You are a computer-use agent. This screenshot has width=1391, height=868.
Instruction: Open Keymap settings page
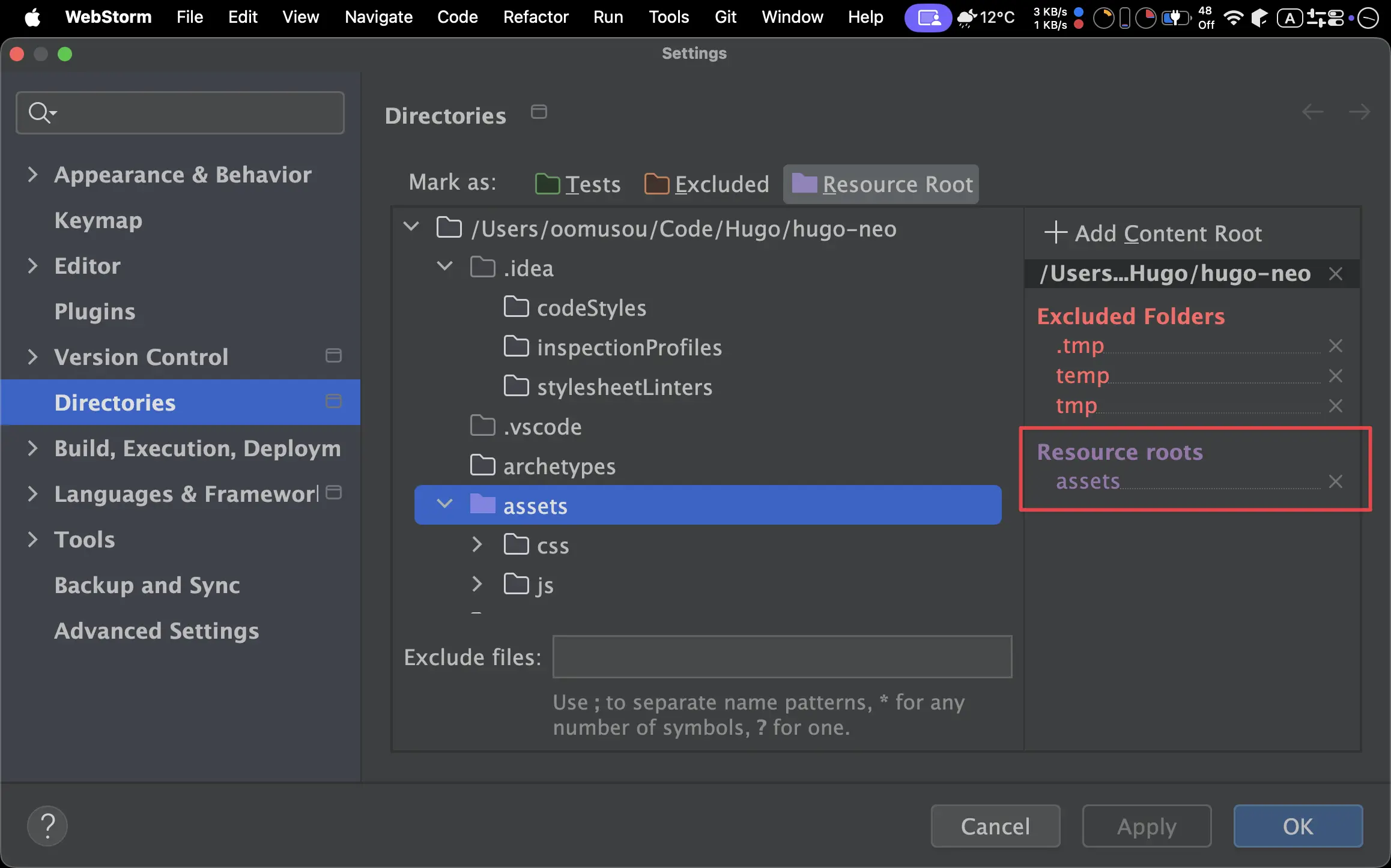coord(98,220)
